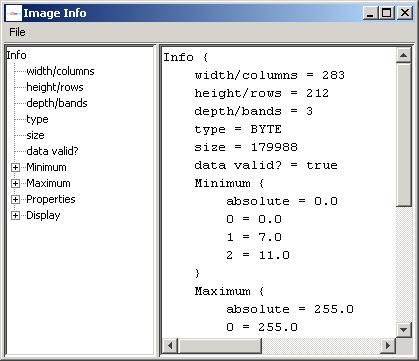Click the text 'type = BYTE'
The width and height of the screenshot is (419, 361).
point(238,129)
